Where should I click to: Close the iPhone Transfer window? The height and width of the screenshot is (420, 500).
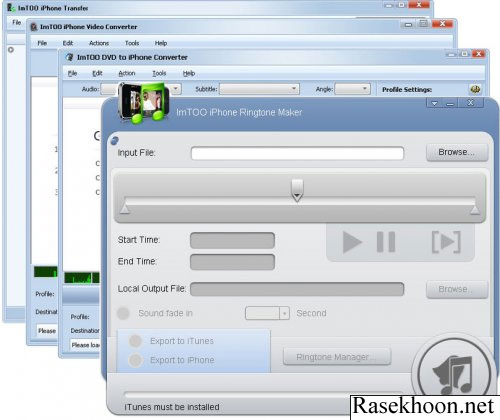pyautogui.click(x=419, y=5)
